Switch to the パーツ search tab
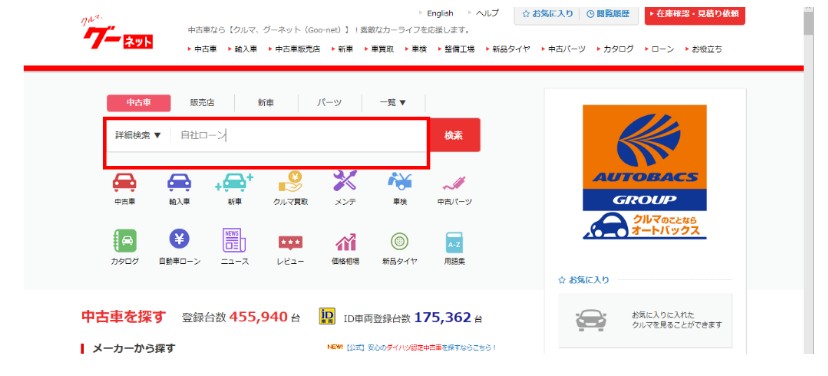Viewport: 828px width, 376px height. pyautogui.click(x=329, y=103)
